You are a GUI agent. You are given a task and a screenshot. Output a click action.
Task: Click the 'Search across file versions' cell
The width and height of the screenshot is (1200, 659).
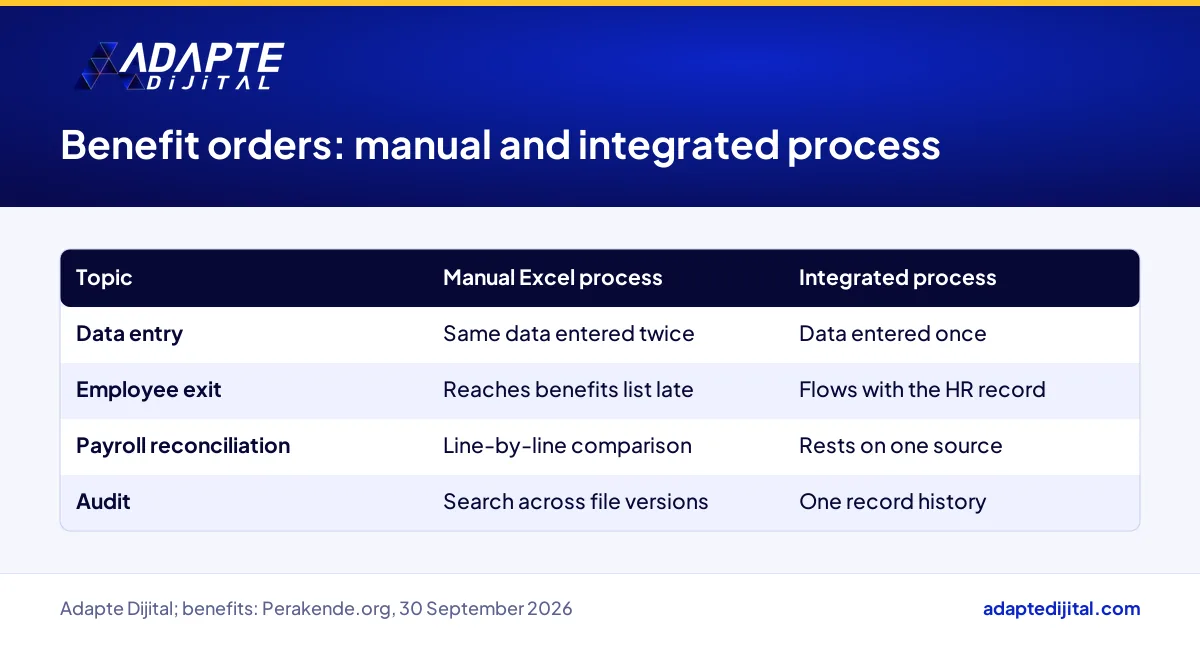(x=575, y=502)
